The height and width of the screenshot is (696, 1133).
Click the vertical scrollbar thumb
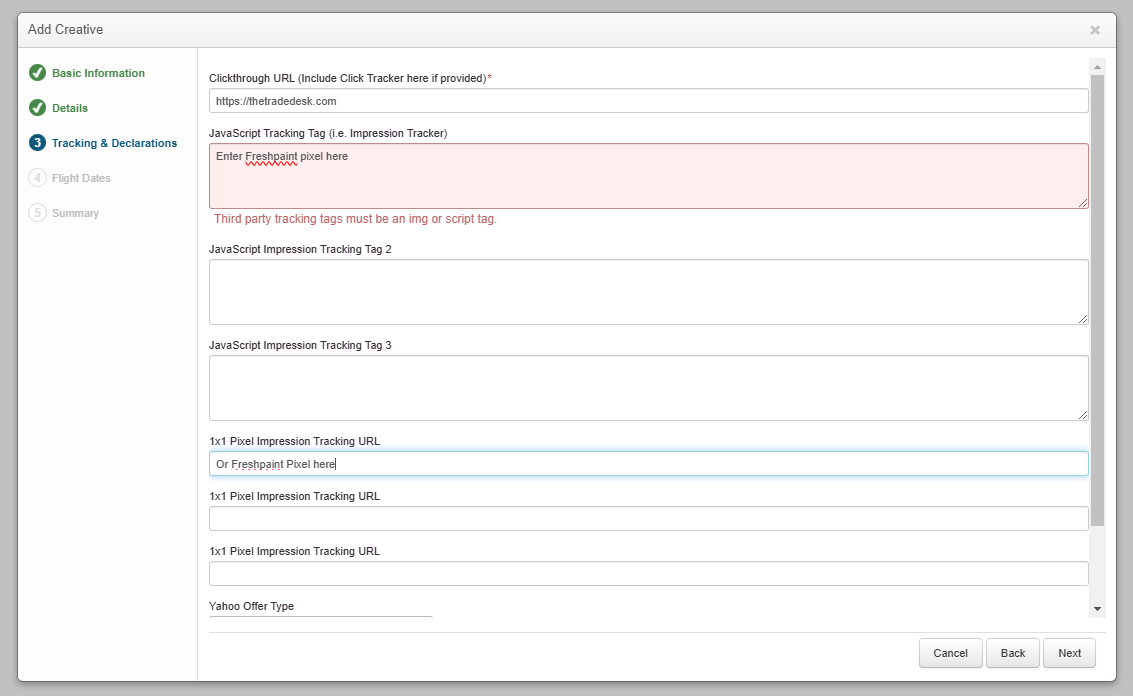click(x=1097, y=300)
